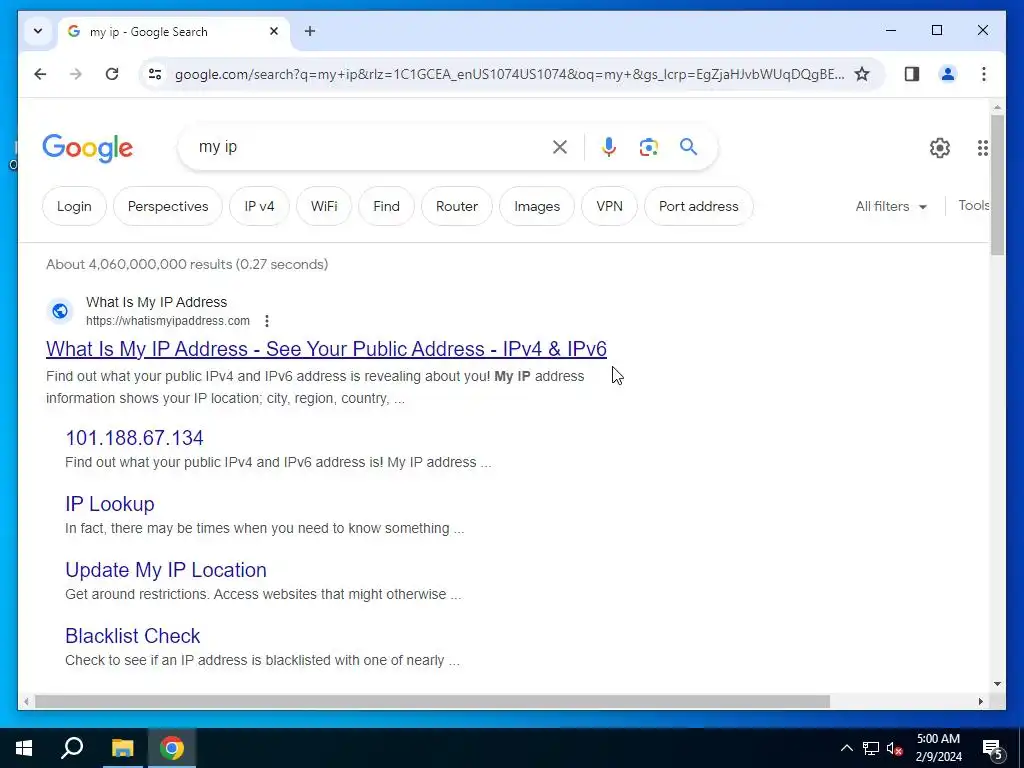
Task: Select the VPN filter chip
Action: pos(609,206)
